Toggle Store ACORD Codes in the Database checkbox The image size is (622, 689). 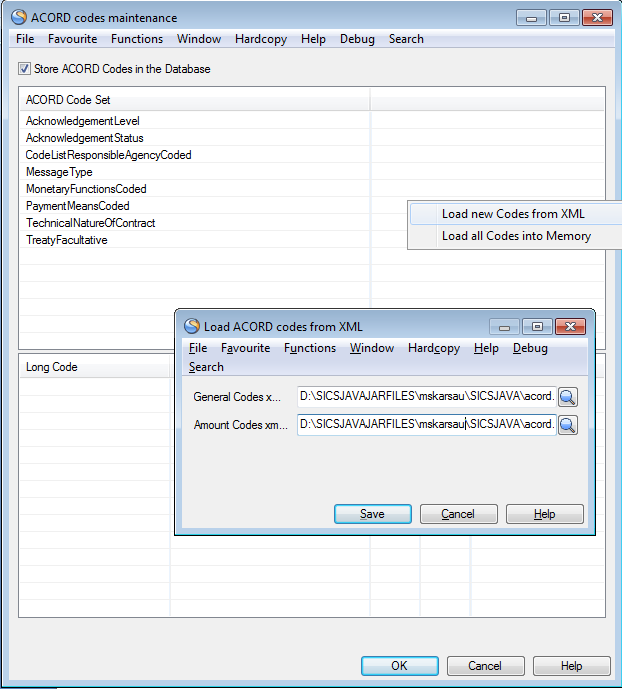click(x=24, y=69)
